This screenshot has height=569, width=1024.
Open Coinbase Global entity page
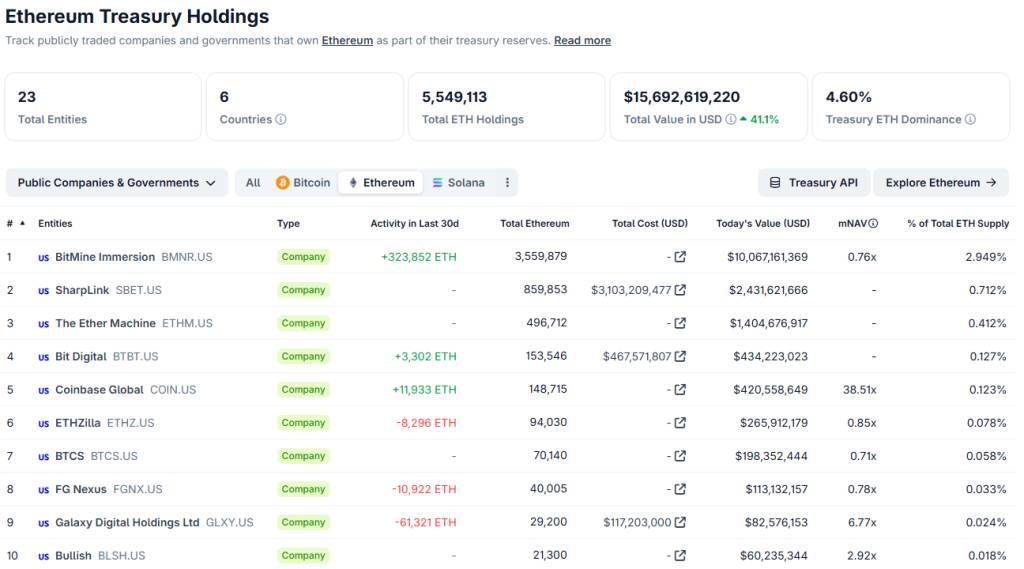[99, 390]
